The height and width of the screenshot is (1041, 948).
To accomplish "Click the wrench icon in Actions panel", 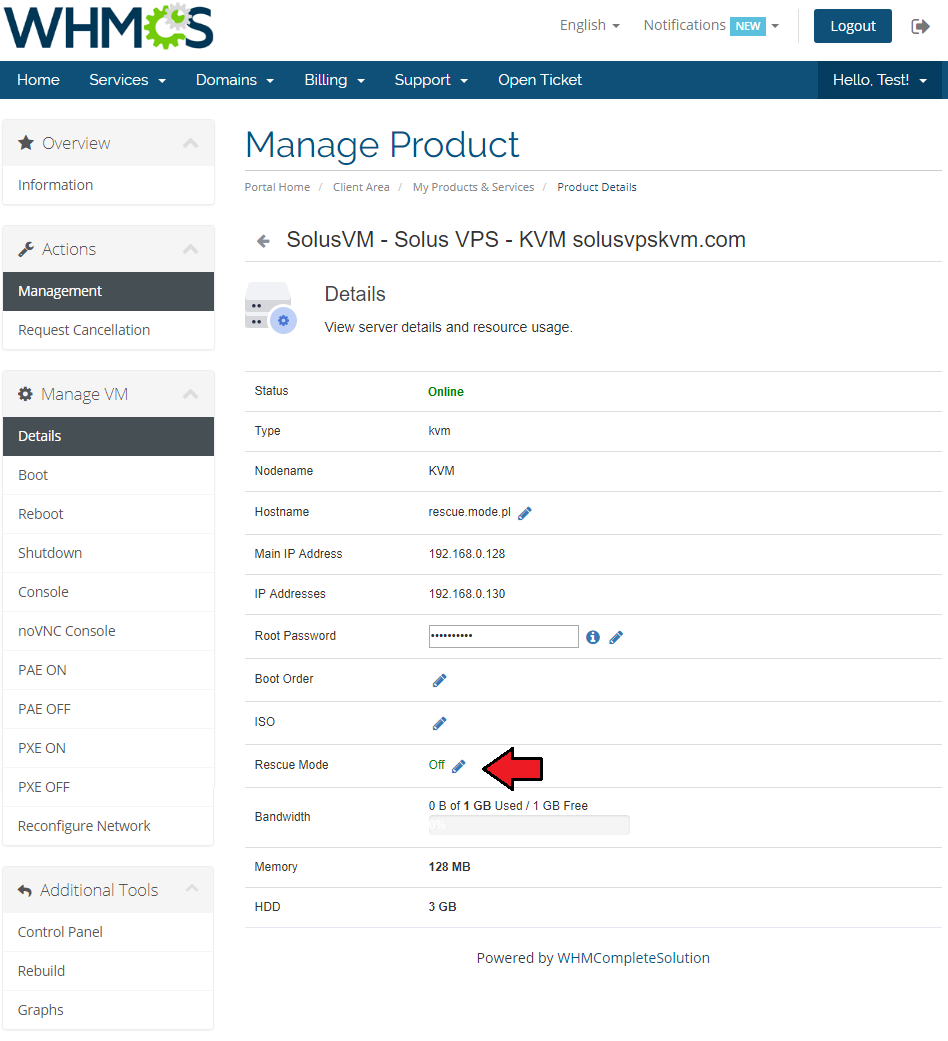I will click(x=26, y=249).
